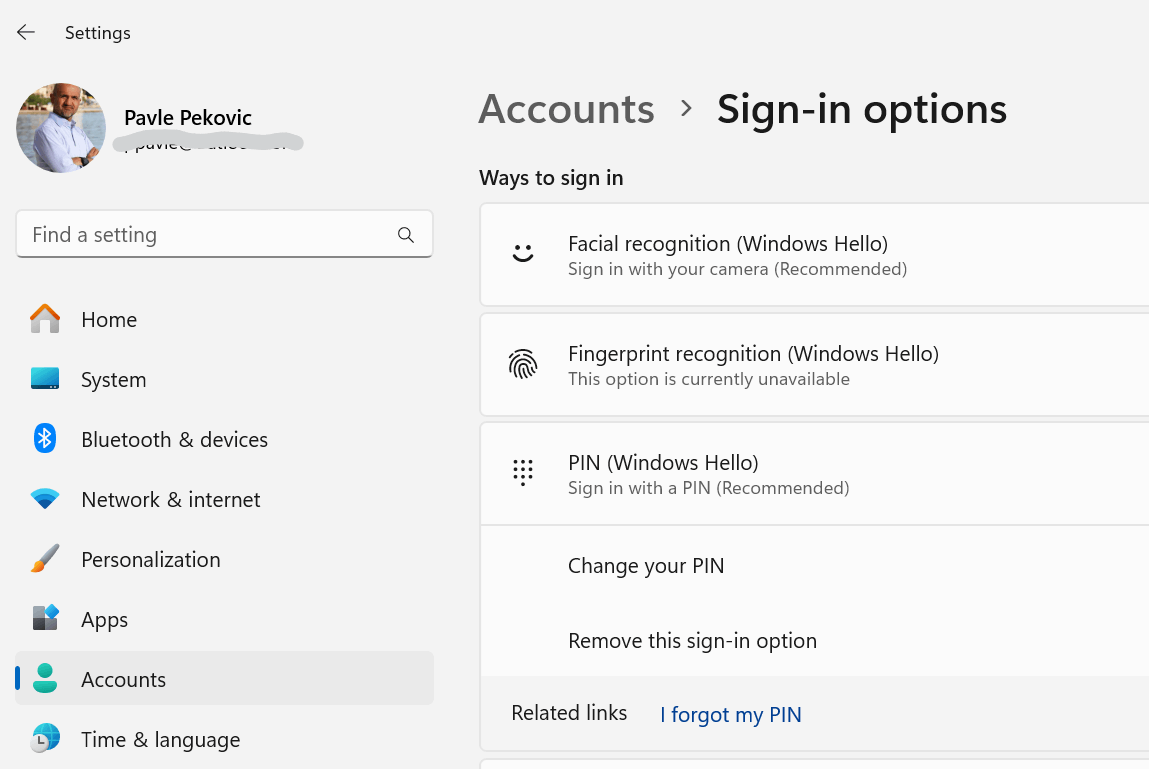Expand Facial recognition (Windows Hello) option
Viewport: 1149px width, 769px height.
tap(814, 255)
